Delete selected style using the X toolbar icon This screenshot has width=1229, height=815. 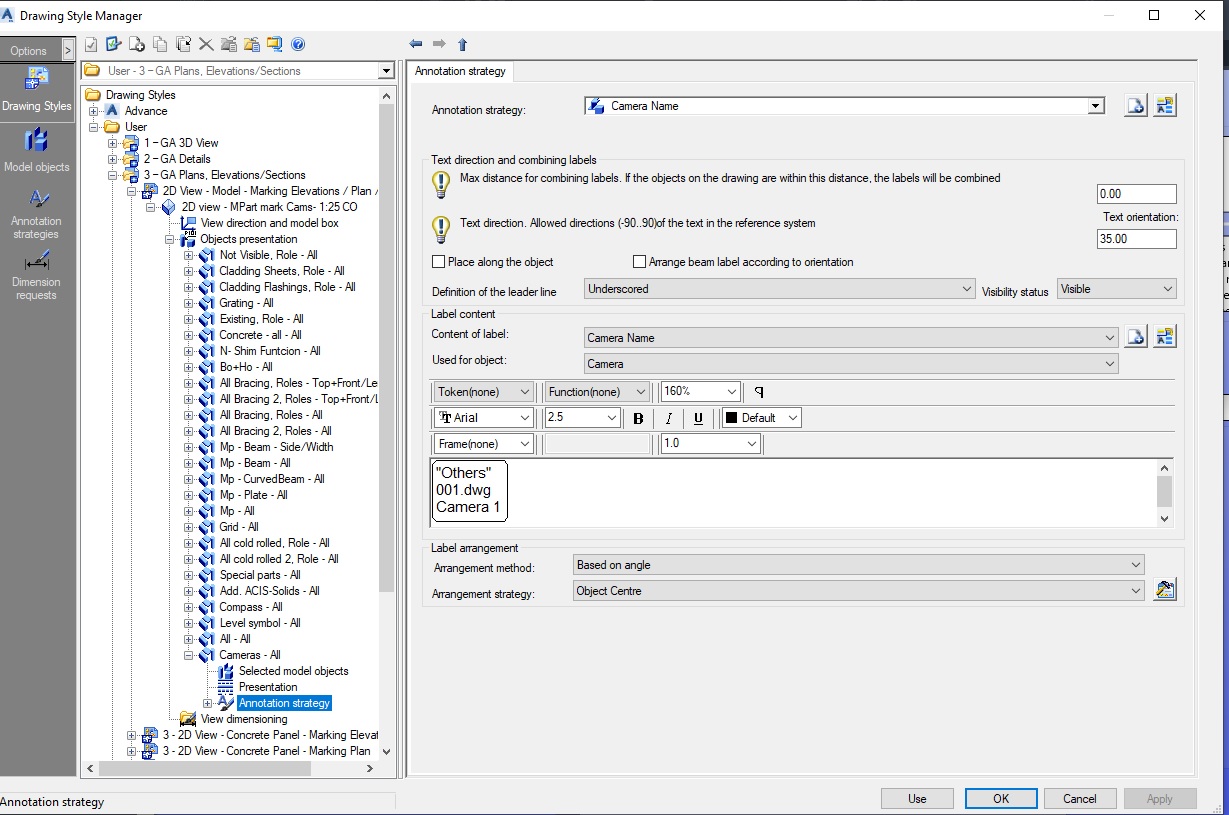point(205,44)
